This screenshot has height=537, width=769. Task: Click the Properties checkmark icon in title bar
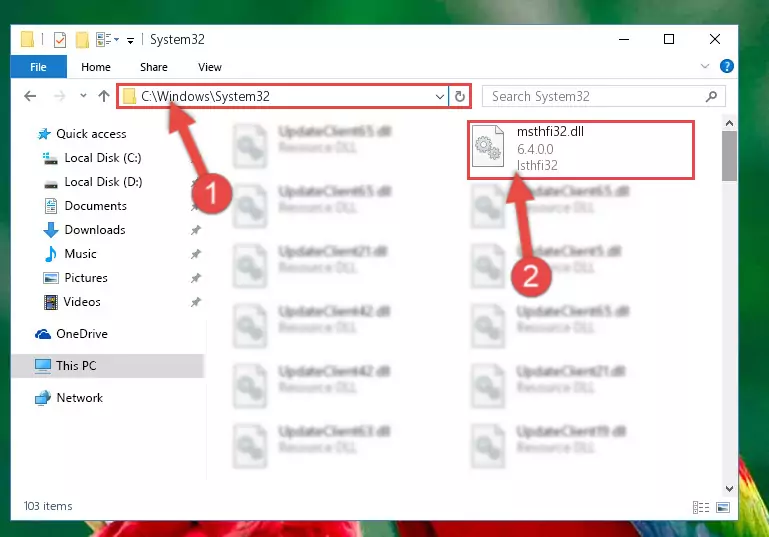(x=59, y=40)
